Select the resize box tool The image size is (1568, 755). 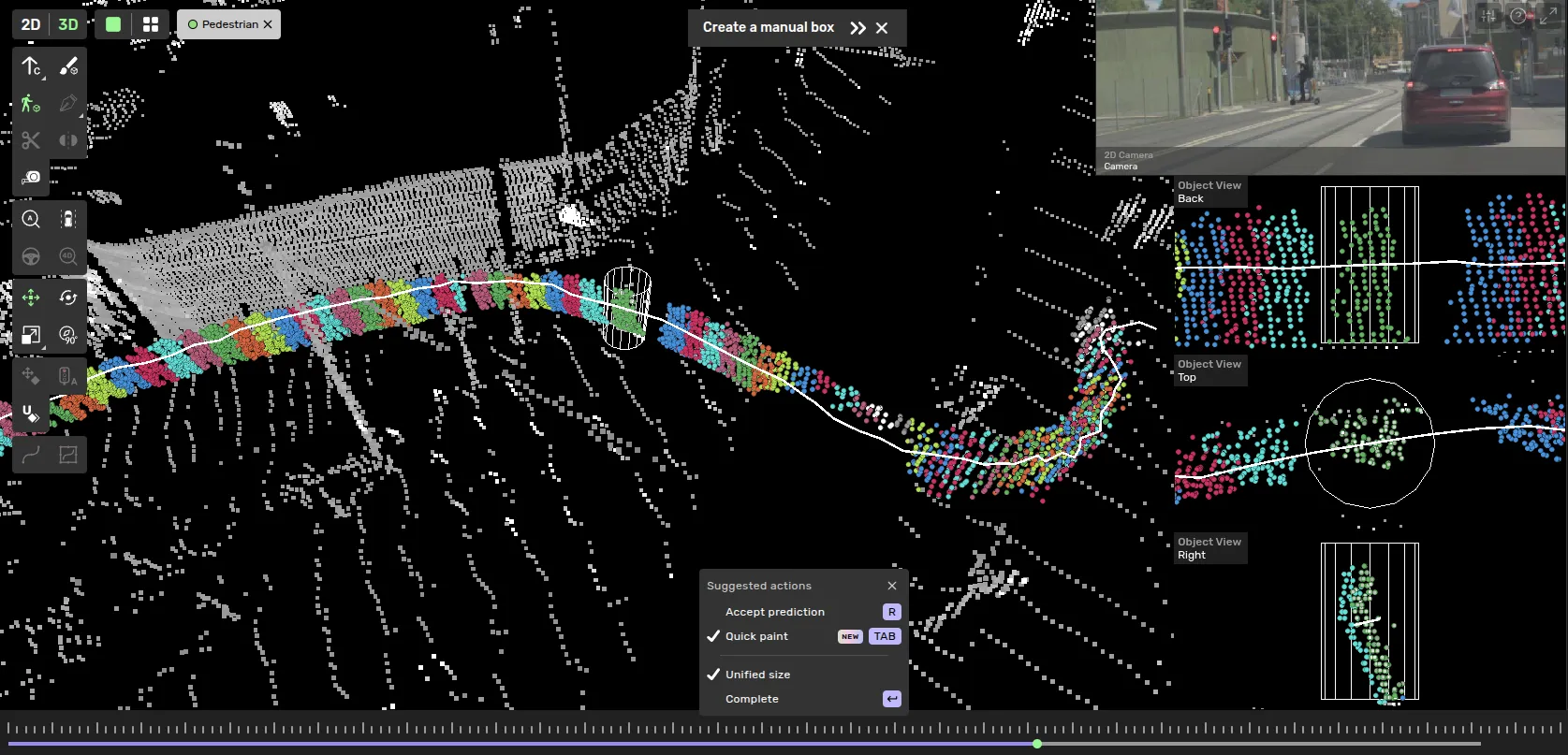click(31, 335)
